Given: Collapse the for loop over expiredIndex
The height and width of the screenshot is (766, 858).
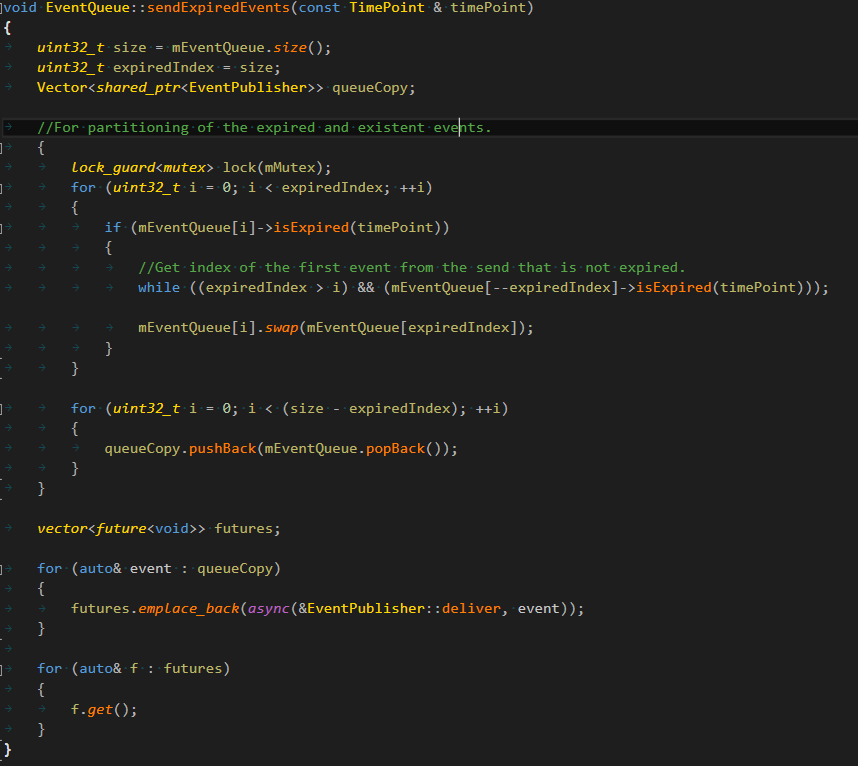Looking at the screenshot, I should point(3,188).
